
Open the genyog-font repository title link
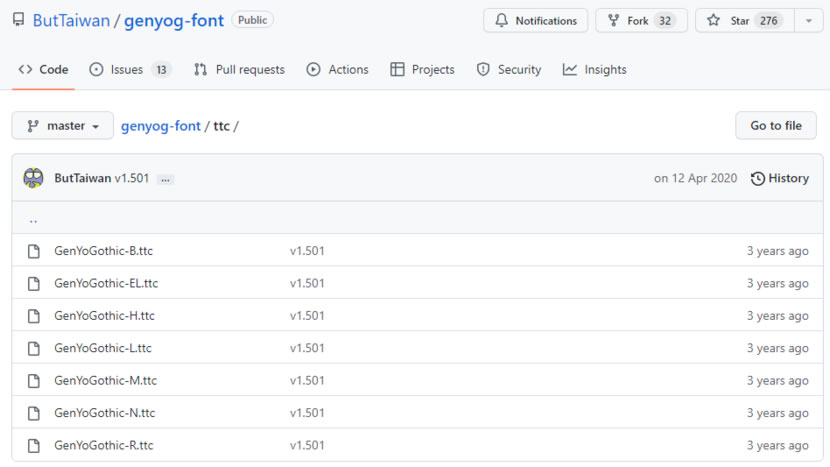click(174, 21)
